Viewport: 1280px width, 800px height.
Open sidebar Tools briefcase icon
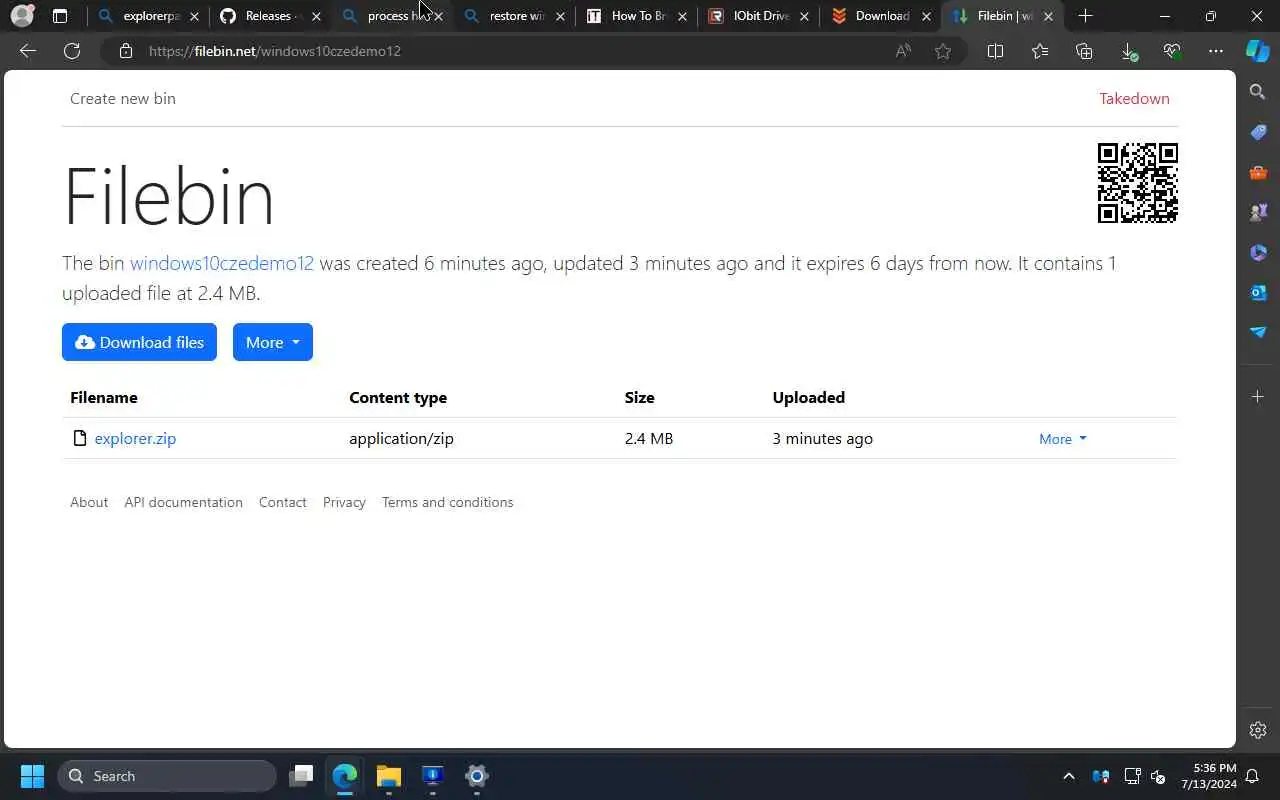coord(1258,172)
